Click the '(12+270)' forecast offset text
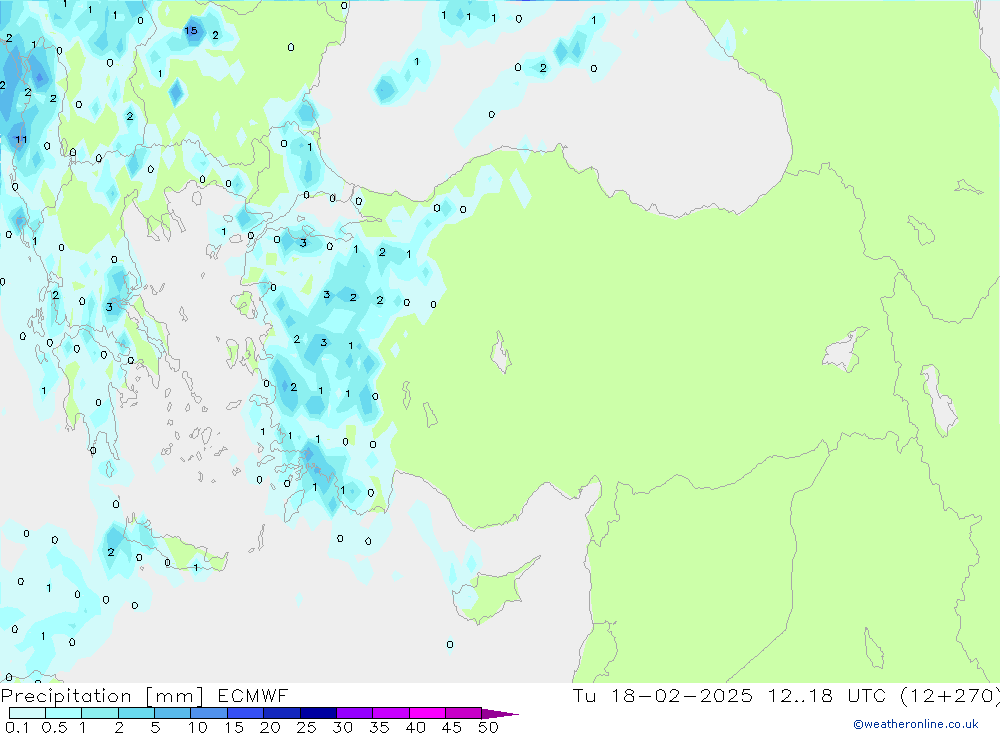The image size is (1000, 733). tap(950, 696)
